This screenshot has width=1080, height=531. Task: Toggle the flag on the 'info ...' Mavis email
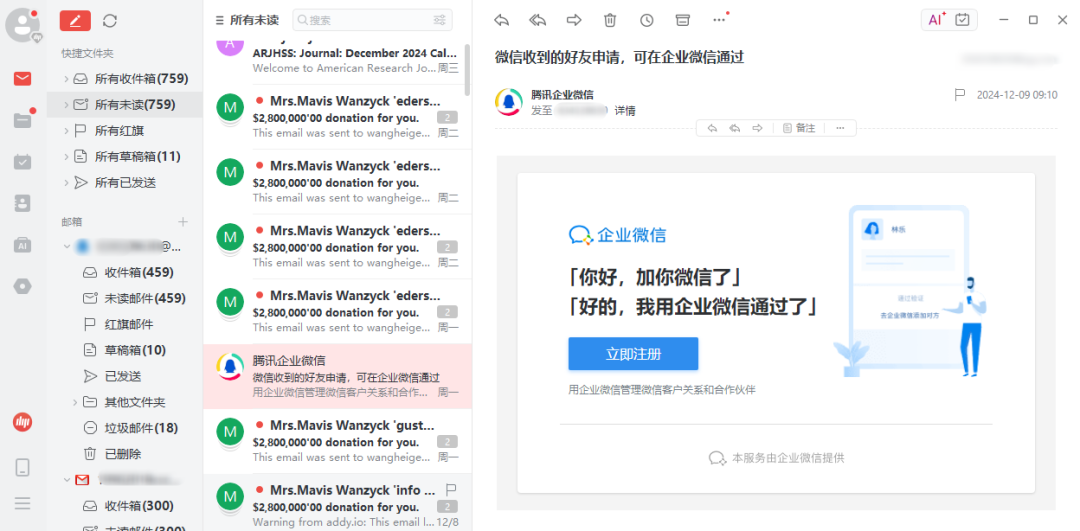coord(451,490)
